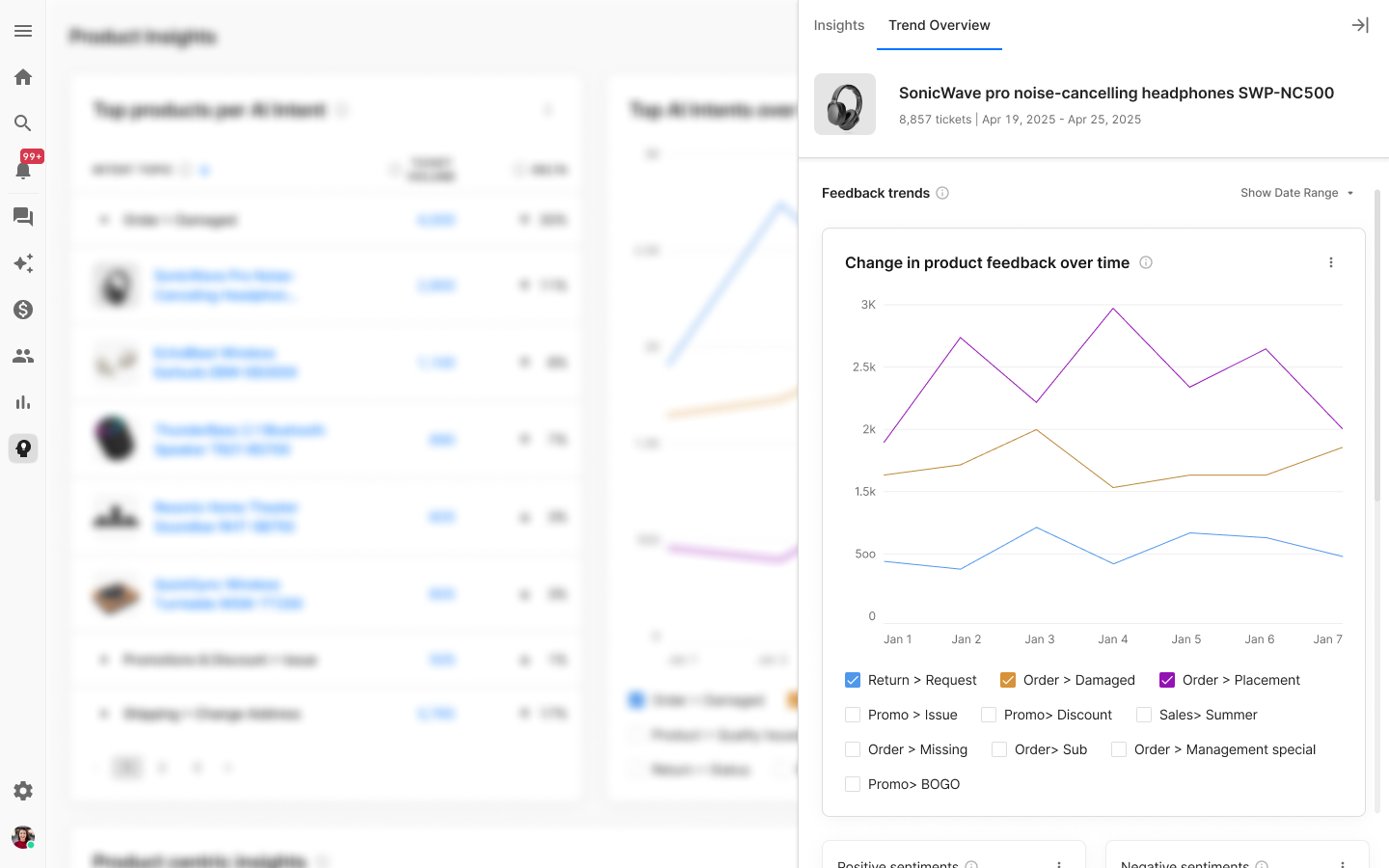Select the AI sparkles icon in sidebar
Viewport: 1389px width, 868px height.
pyautogui.click(x=23, y=263)
